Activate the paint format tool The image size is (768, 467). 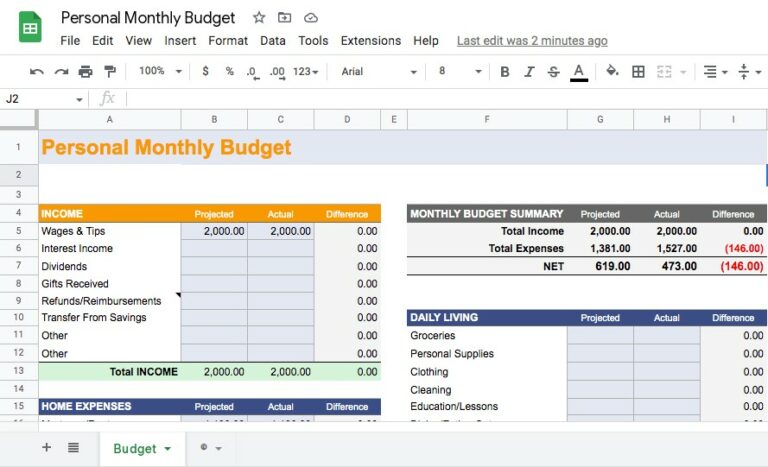click(110, 72)
